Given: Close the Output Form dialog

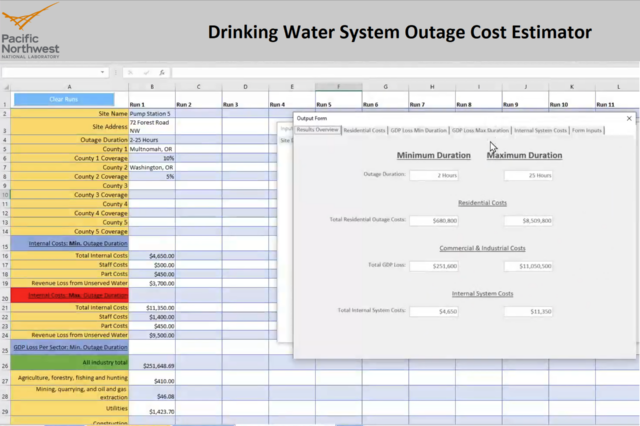Looking at the screenshot, I should [x=629, y=118].
